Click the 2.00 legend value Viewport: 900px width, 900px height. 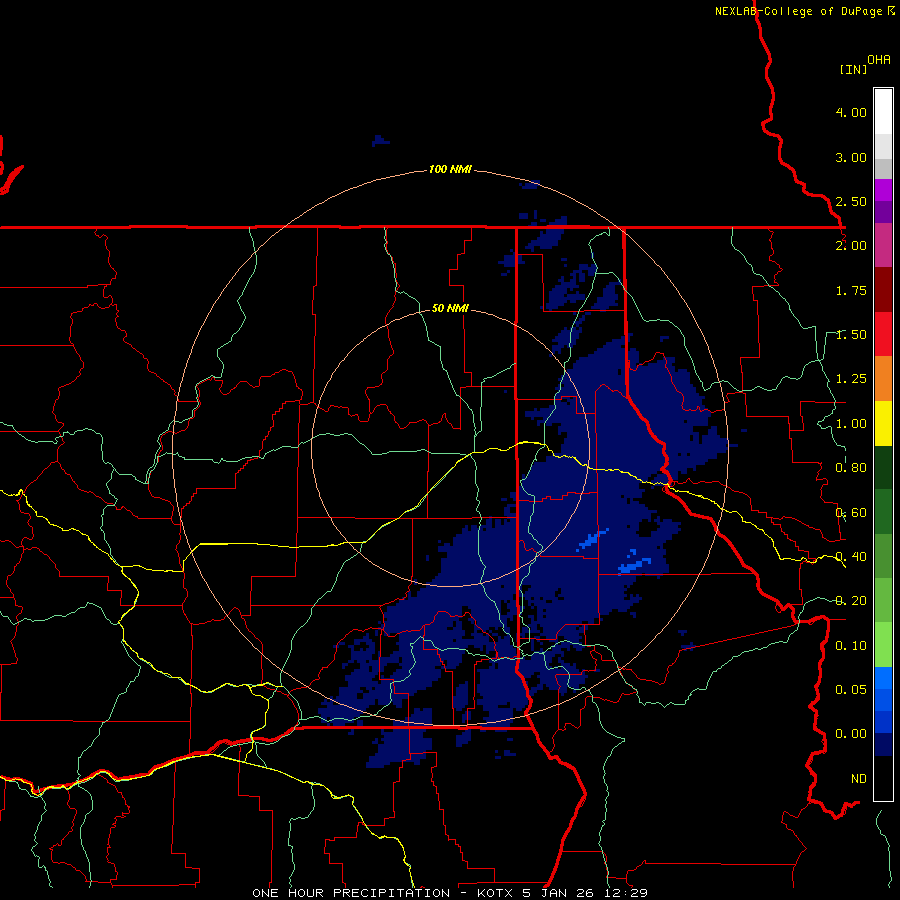point(851,246)
